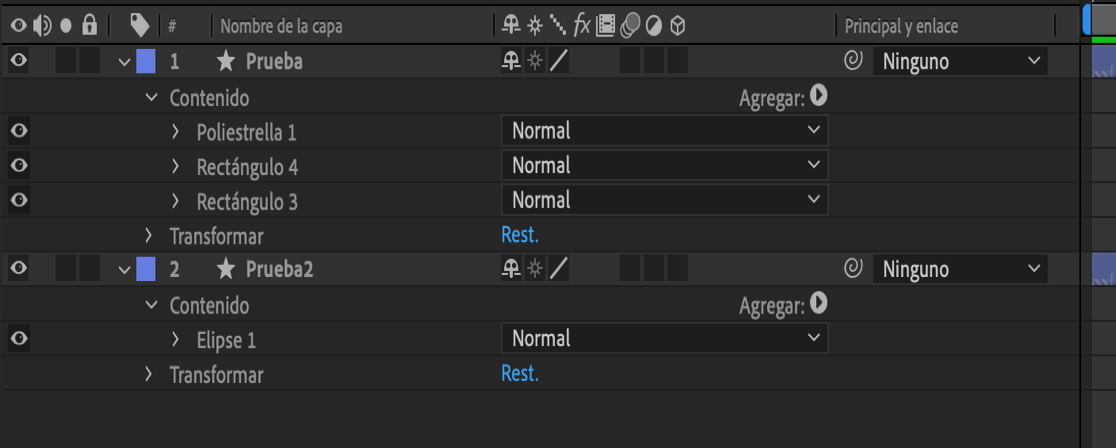Click the audio speaker column header icon
This screenshot has width=1116, height=448.
(42, 25)
